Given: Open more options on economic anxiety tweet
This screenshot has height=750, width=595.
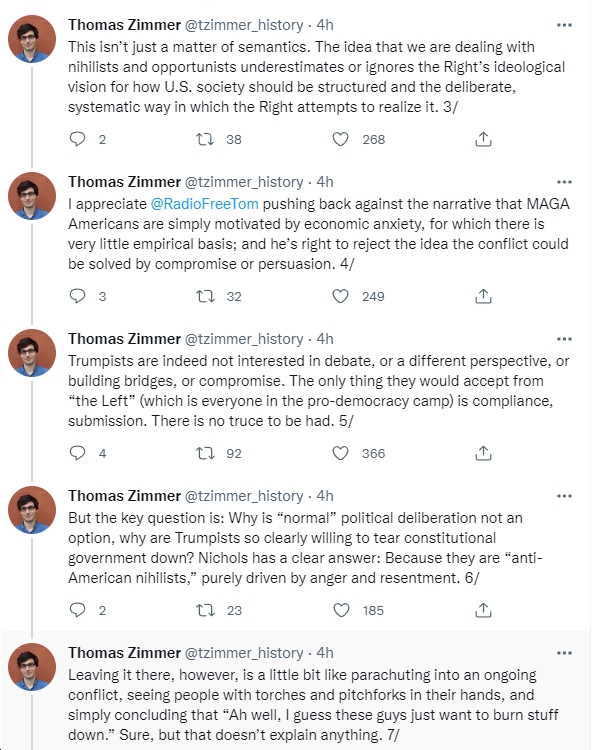Looking at the screenshot, I should [x=564, y=182].
